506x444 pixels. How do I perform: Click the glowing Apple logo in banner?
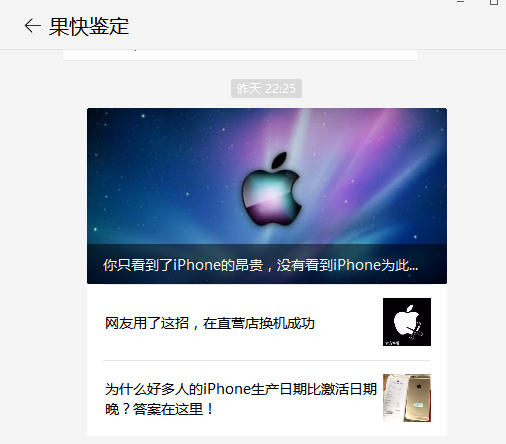pos(271,189)
